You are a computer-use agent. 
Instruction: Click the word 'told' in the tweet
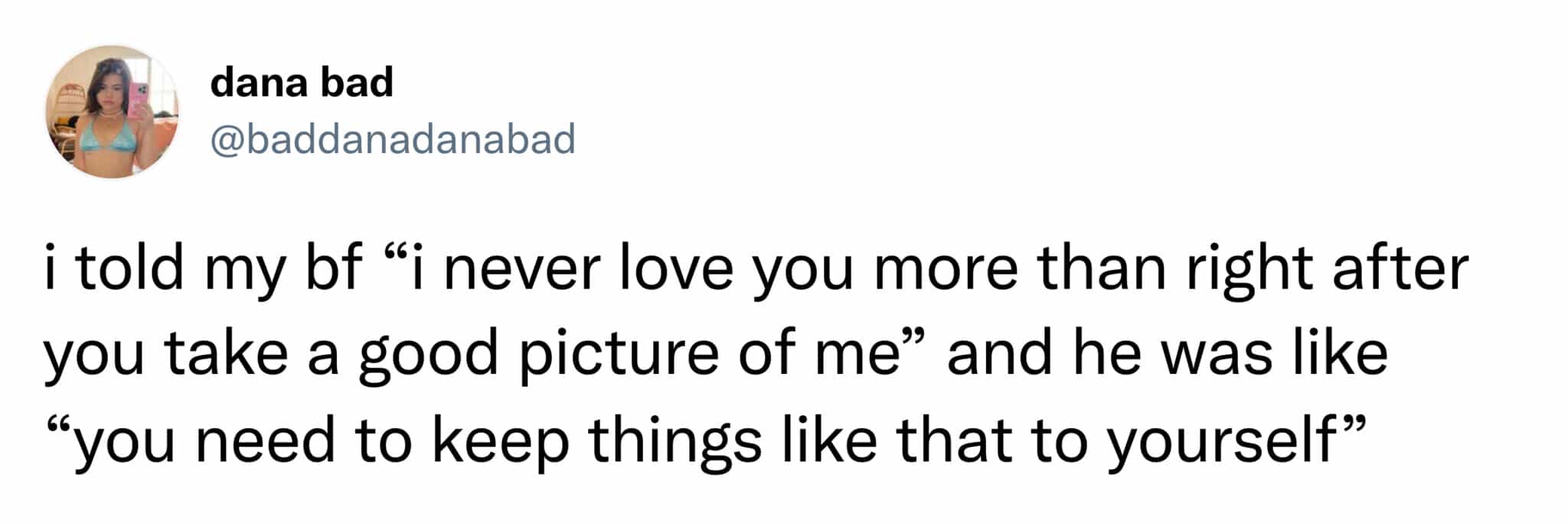tap(130, 268)
